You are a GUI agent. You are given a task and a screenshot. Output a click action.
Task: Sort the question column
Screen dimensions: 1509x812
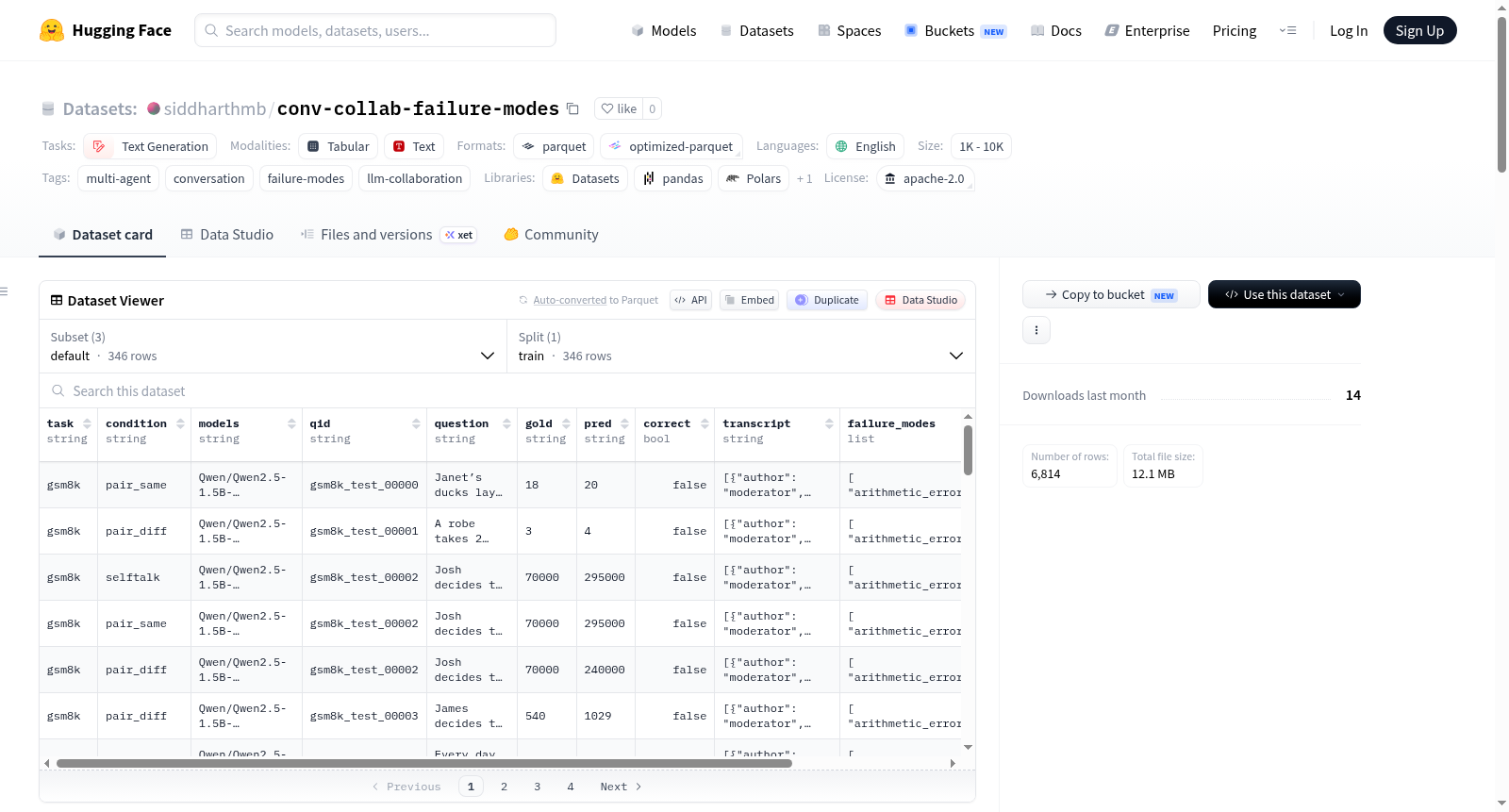tap(506, 423)
